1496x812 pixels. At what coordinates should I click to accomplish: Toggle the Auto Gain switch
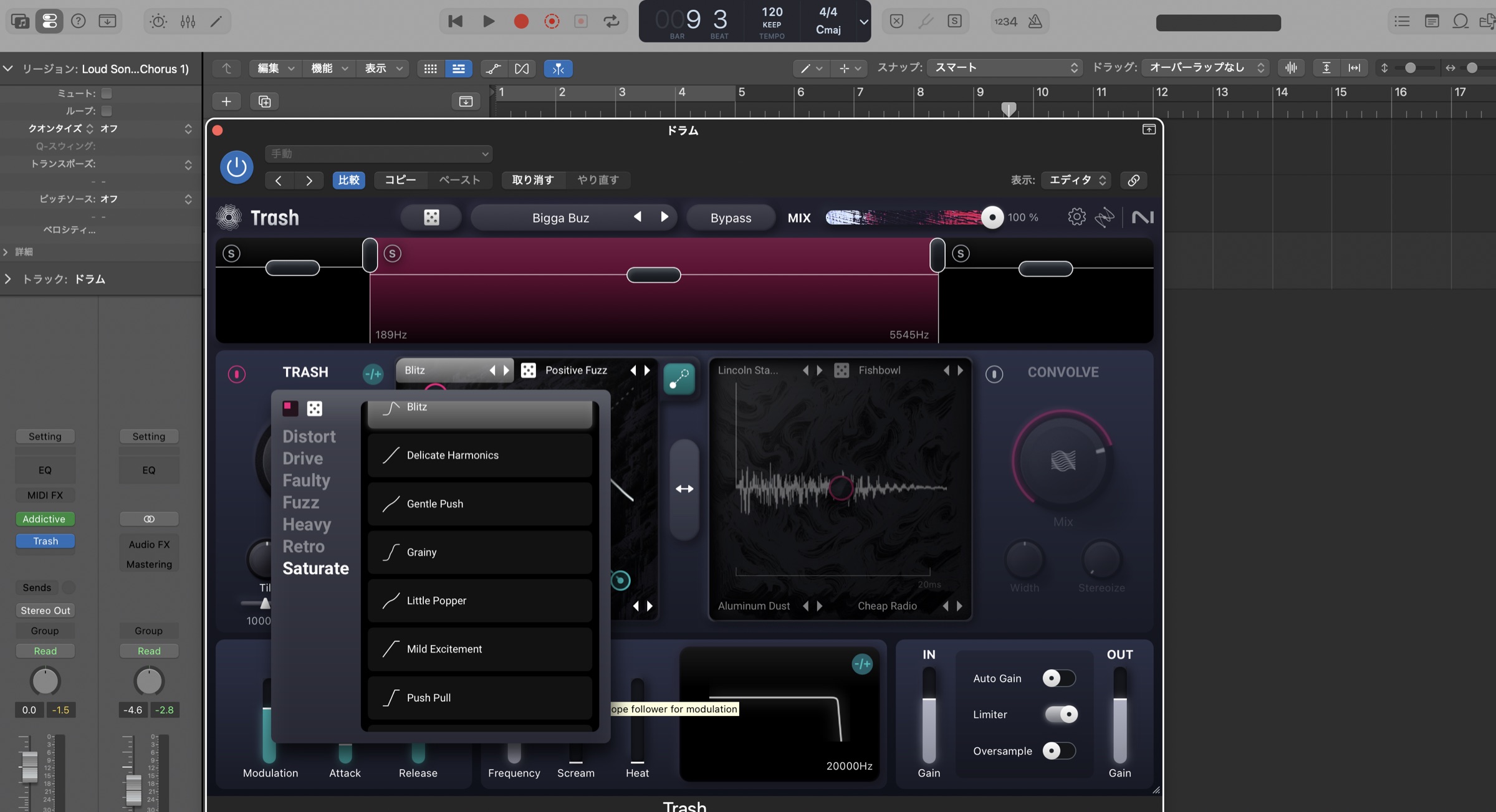1059,678
